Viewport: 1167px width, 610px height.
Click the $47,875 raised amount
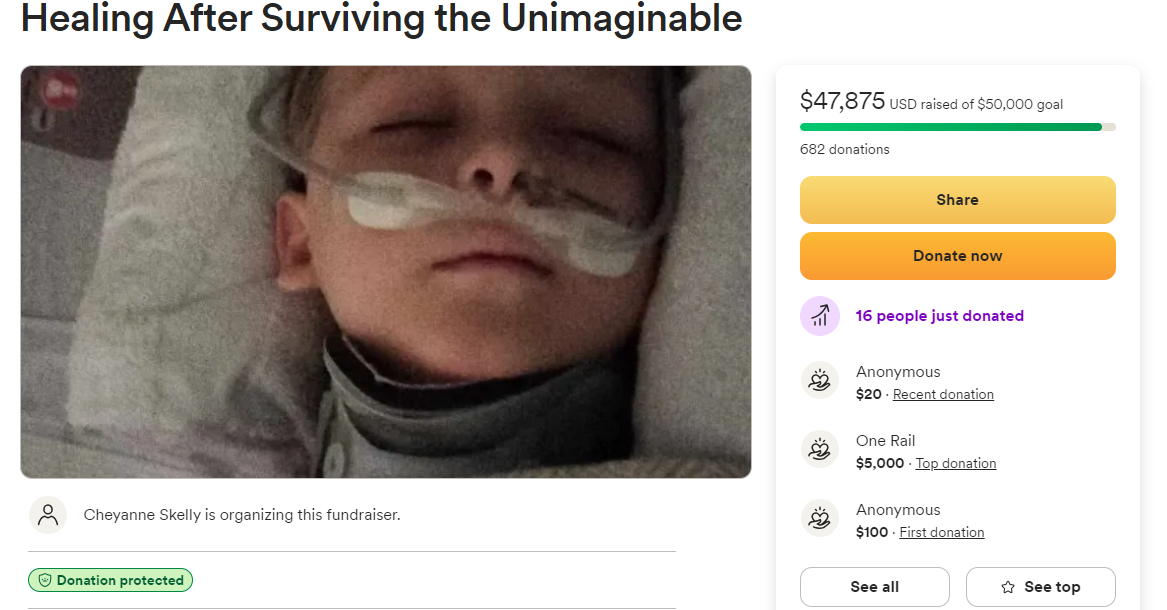pos(842,101)
